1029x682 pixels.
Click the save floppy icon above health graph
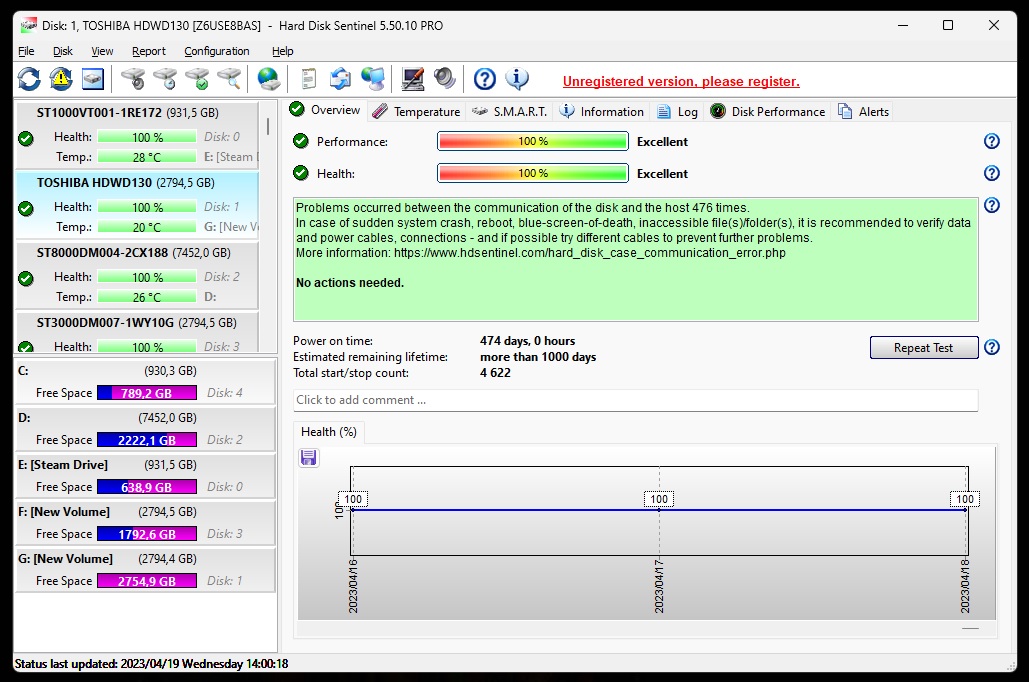[x=308, y=458]
